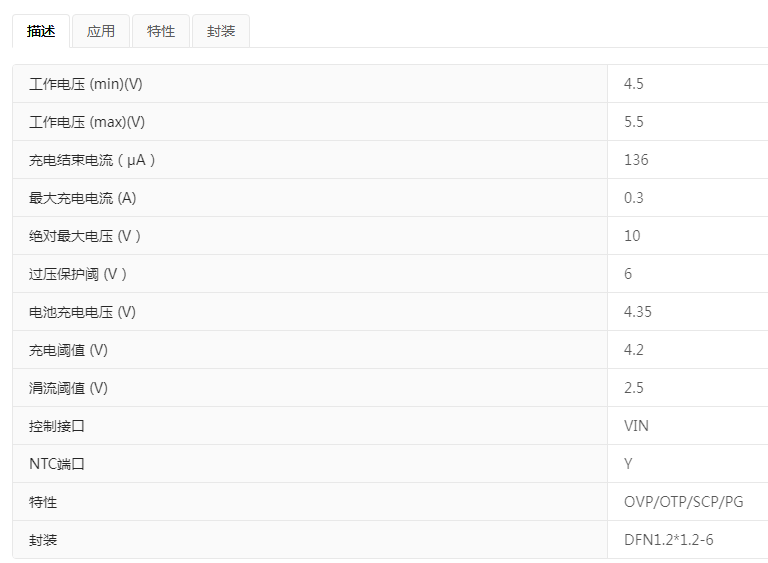Select the 5.5 max voltage value

(x=634, y=122)
